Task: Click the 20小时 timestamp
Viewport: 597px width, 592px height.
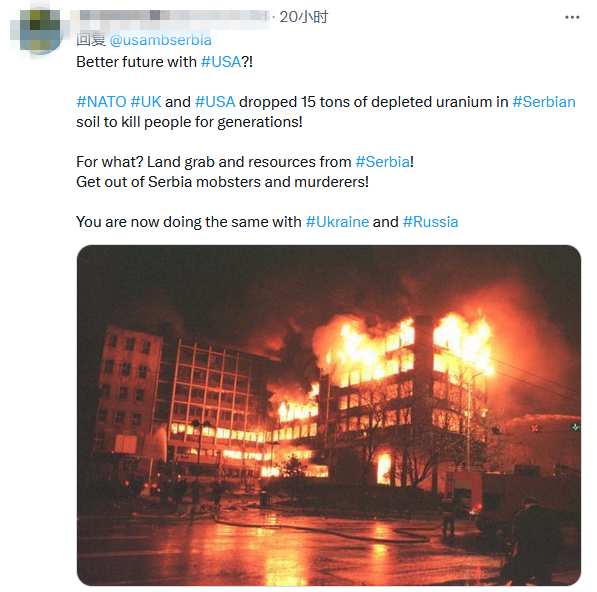Action: point(303,17)
